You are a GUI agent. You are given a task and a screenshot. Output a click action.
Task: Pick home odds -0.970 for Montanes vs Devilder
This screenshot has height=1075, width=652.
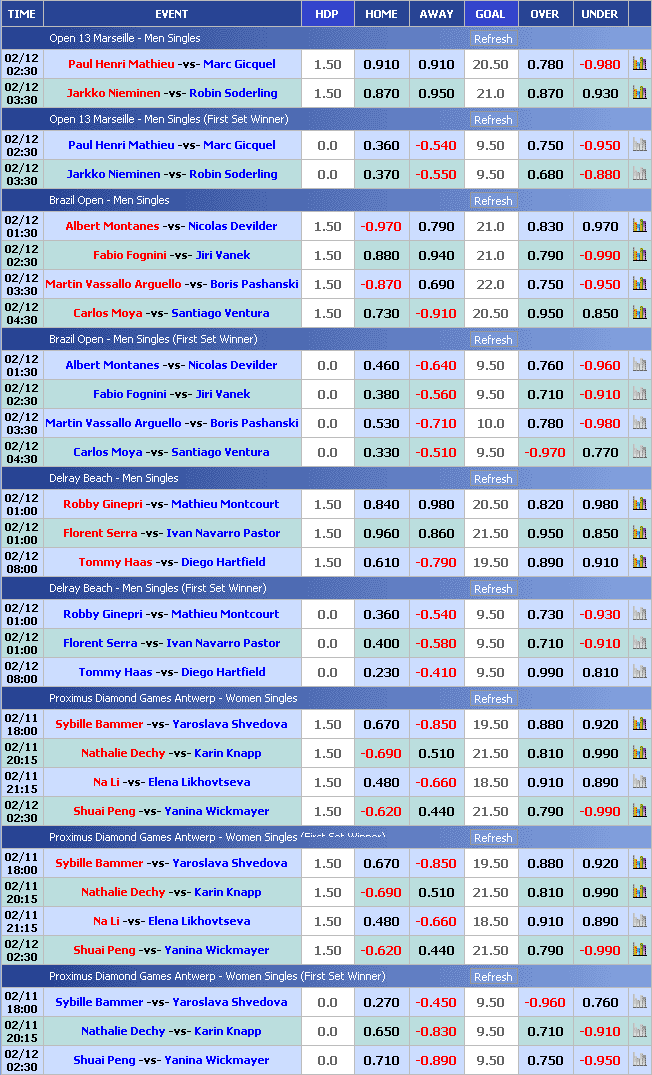pos(381,226)
